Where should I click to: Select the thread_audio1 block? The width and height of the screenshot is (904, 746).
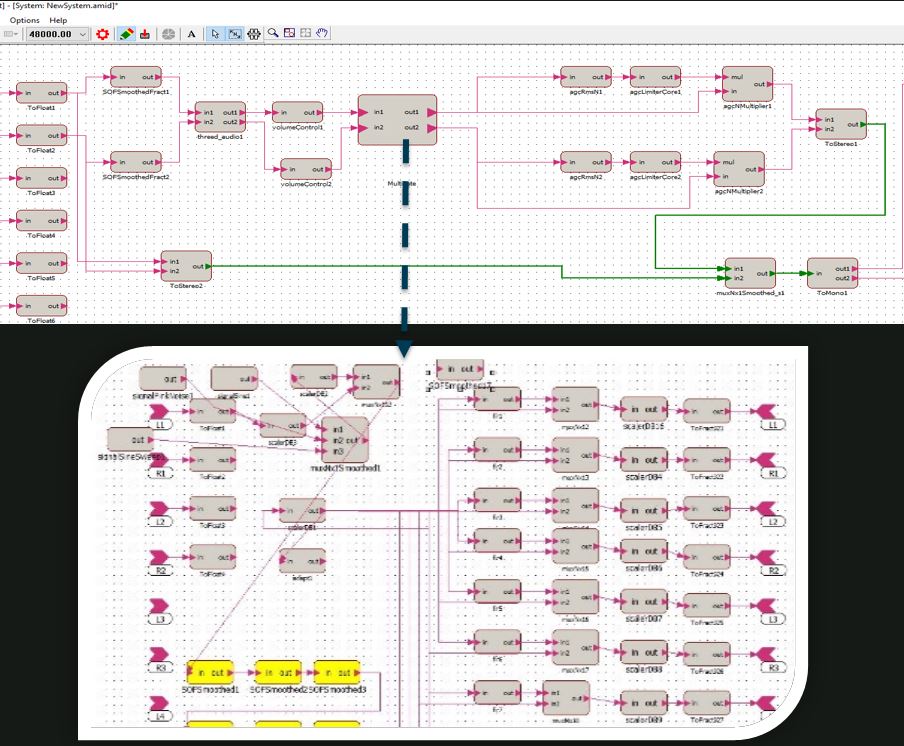220,117
